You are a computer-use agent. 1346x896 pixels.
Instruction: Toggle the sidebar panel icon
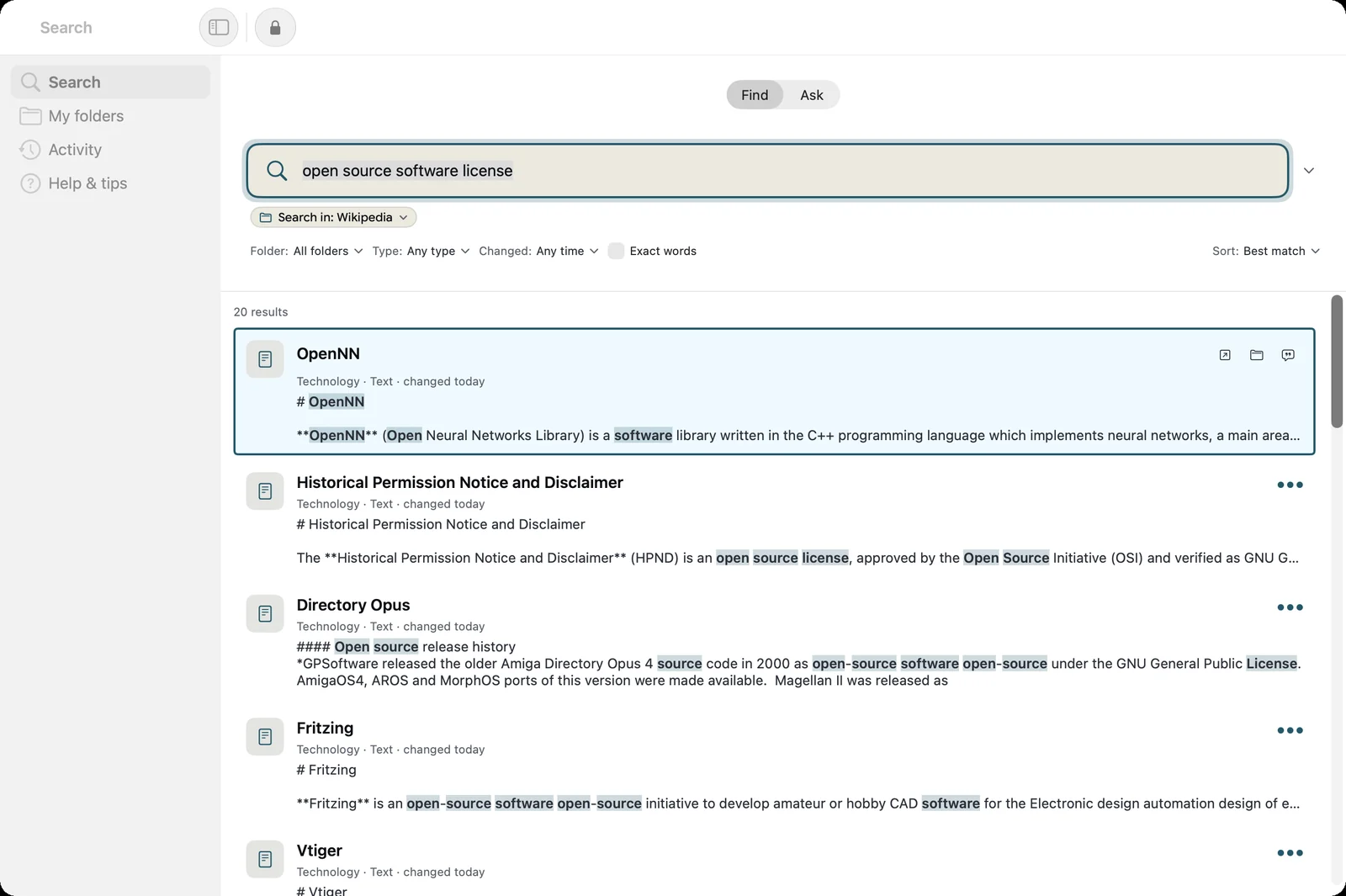pyautogui.click(x=219, y=28)
